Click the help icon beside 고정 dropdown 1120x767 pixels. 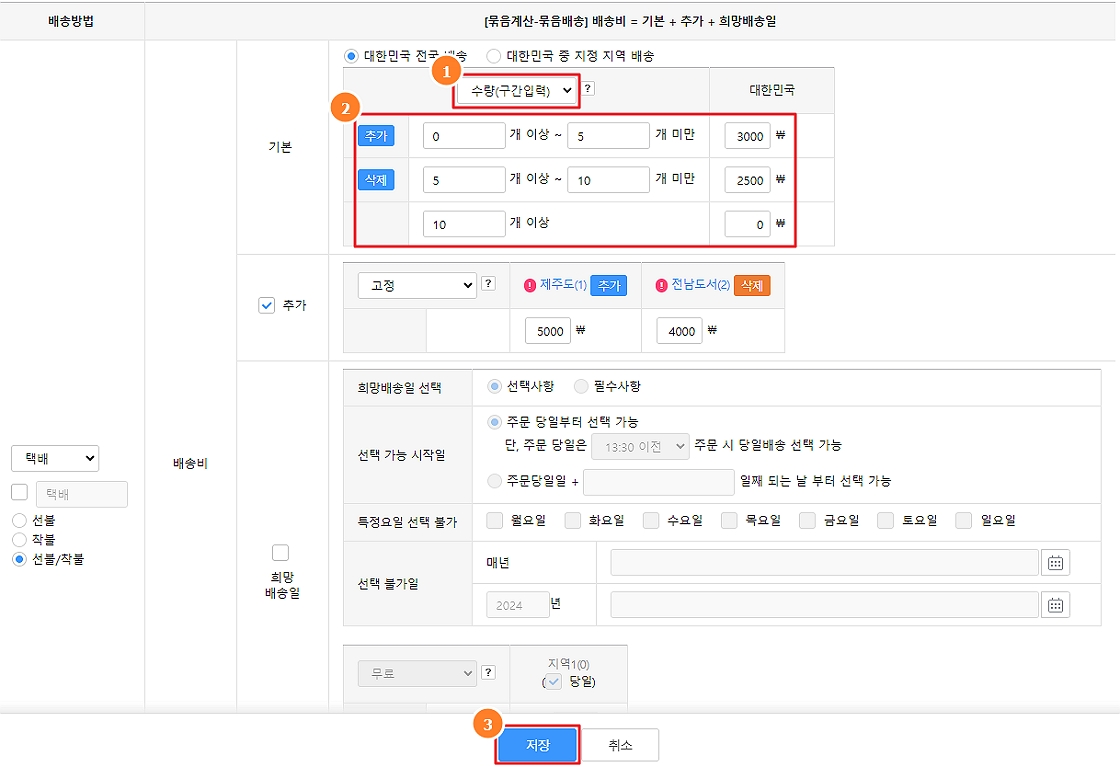pos(488,284)
